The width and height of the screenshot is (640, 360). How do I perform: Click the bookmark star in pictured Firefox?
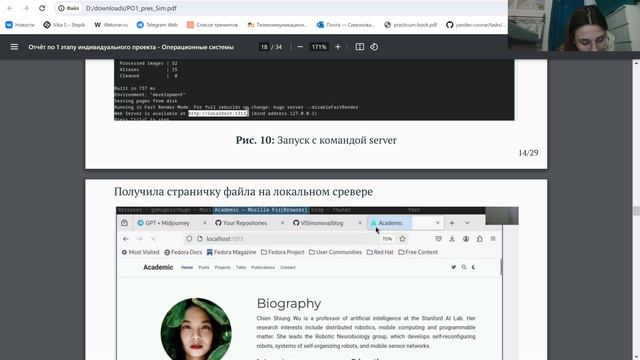pos(402,239)
